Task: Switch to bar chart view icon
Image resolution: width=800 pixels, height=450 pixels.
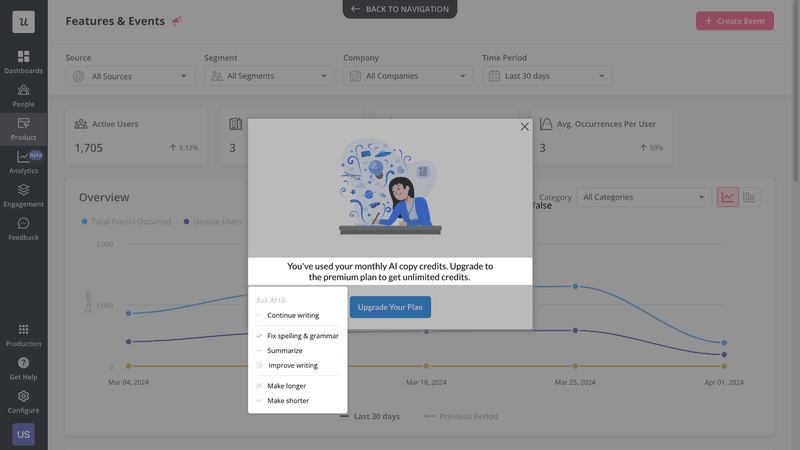Action: 749,197
